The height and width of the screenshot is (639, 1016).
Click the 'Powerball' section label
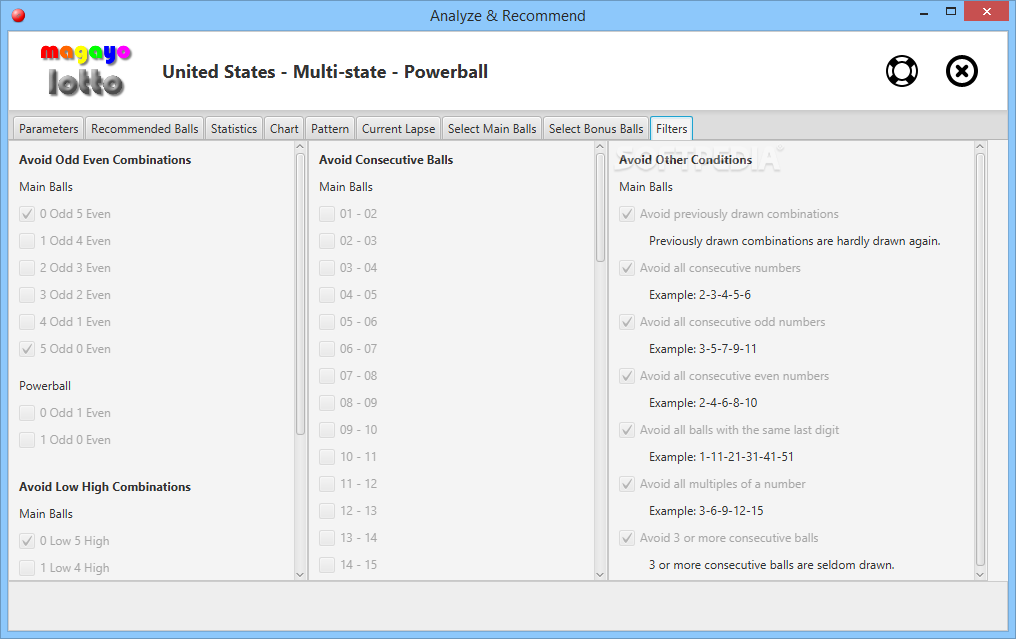[x=45, y=386]
